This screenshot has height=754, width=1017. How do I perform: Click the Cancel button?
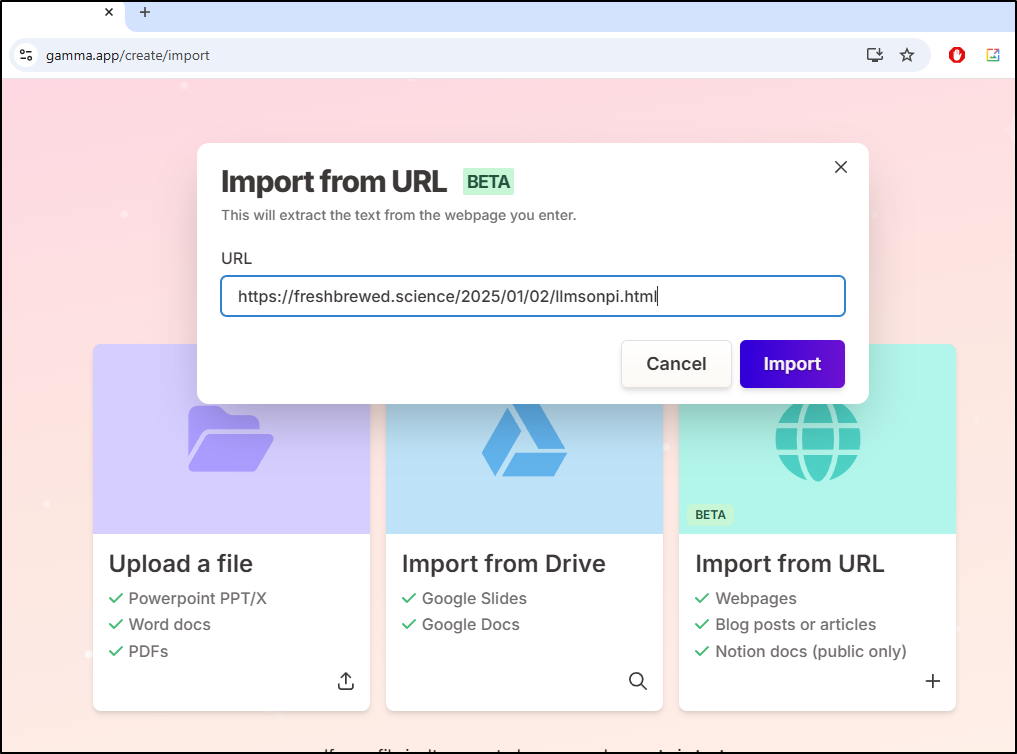[676, 364]
